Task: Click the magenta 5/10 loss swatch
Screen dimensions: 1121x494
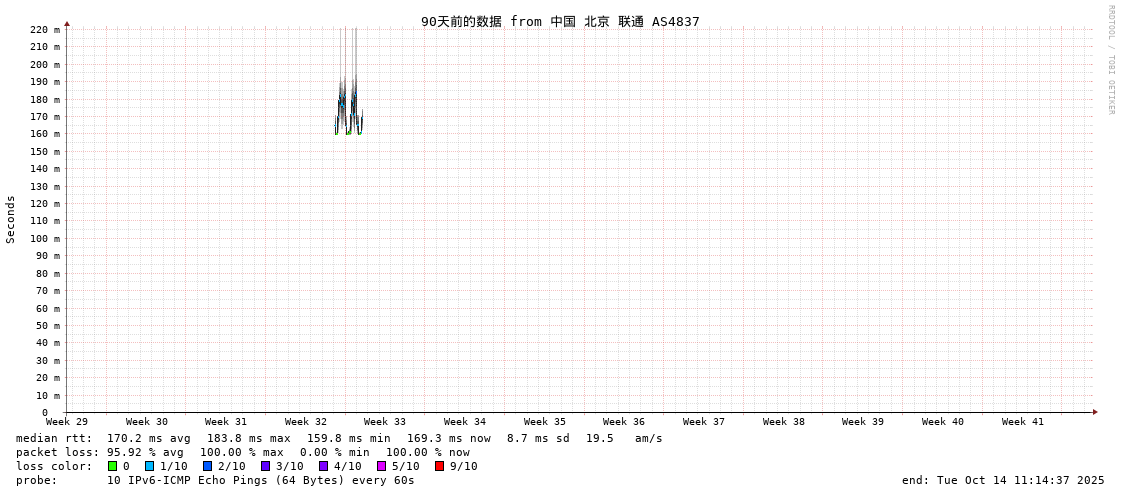Action: [382, 466]
